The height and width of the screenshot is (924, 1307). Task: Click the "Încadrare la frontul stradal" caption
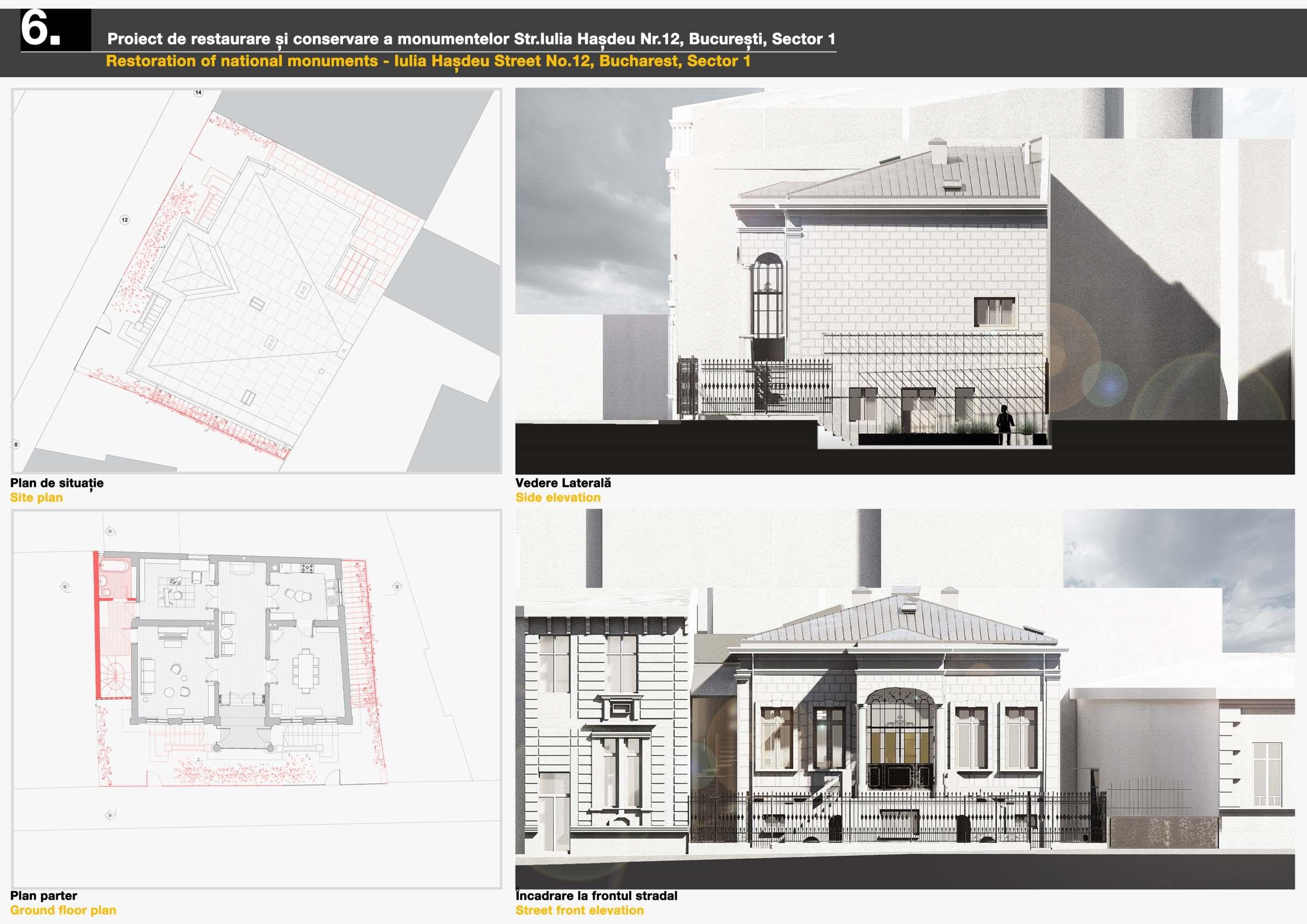[596, 895]
